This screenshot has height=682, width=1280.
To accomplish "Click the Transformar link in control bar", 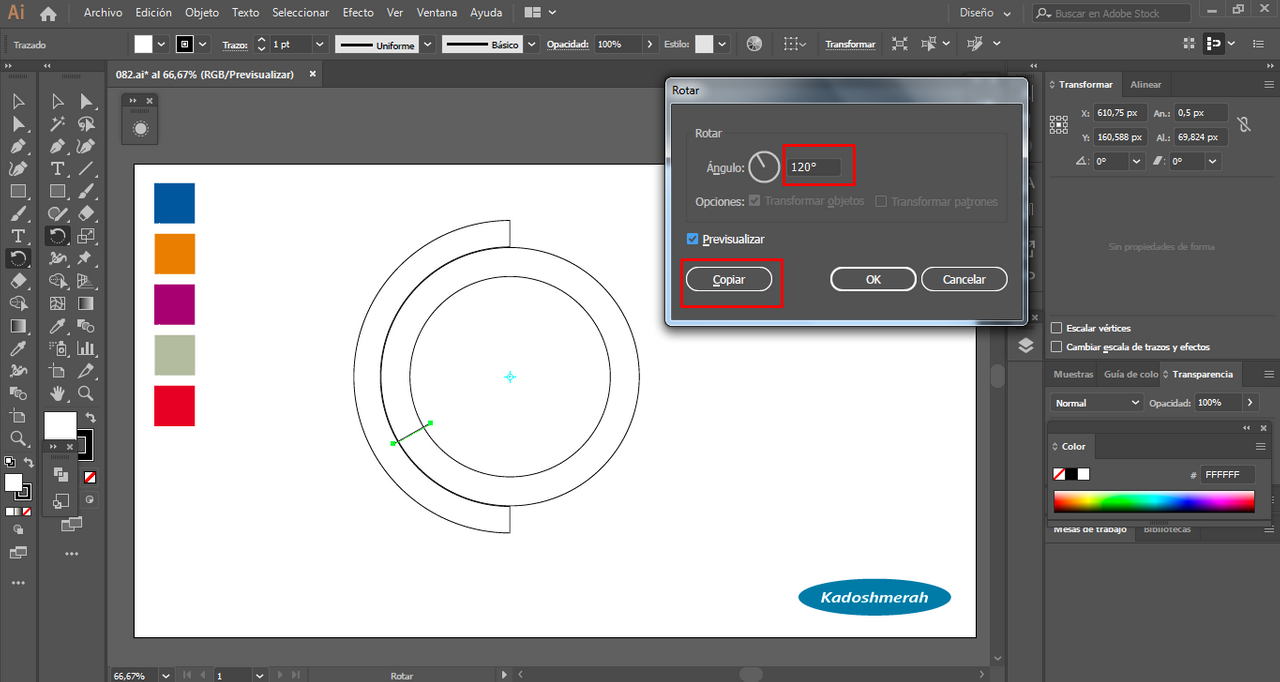I will click(850, 44).
